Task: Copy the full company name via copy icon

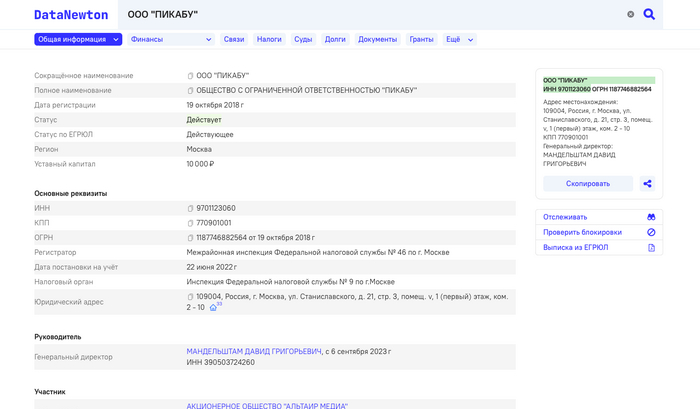Action: [x=190, y=91]
